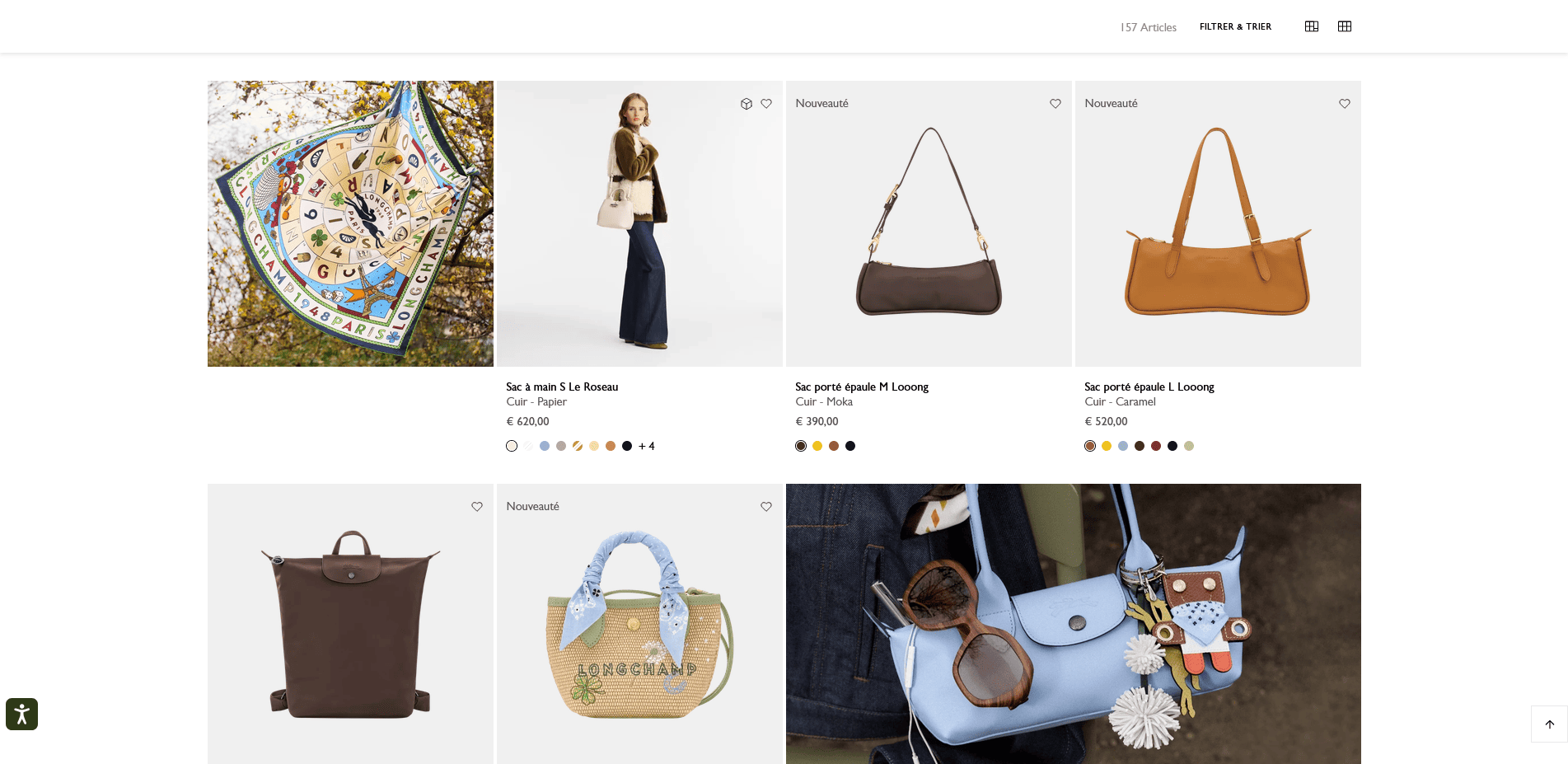The height and width of the screenshot is (764, 1568).
Task: Select yellow swatch for Looong M
Action: pyautogui.click(x=817, y=446)
